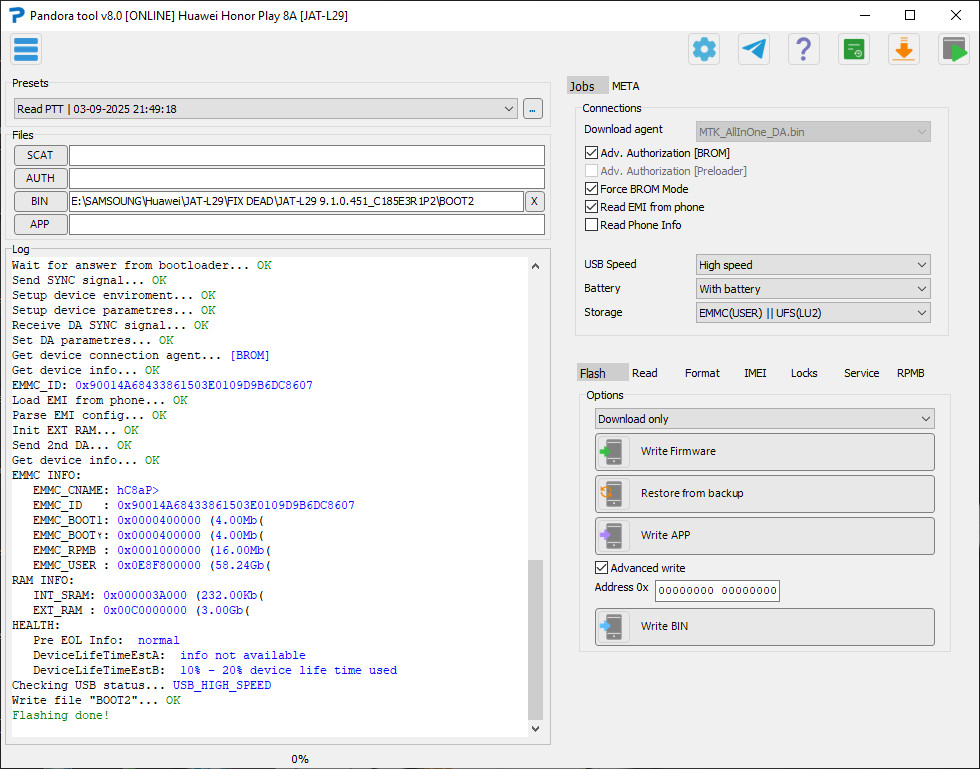Click 'USB_HIGH_SPEED' in the log
The image size is (980, 769).
point(222,685)
